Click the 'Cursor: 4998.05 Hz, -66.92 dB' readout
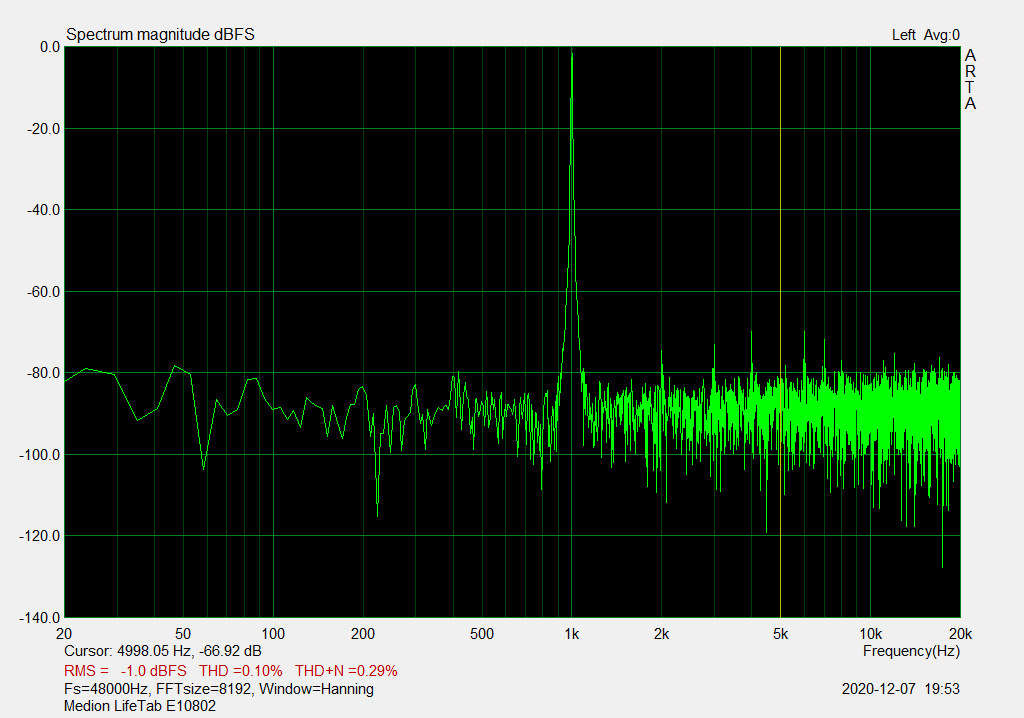Image resolution: width=1024 pixels, height=718 pixels. (163, 651)
